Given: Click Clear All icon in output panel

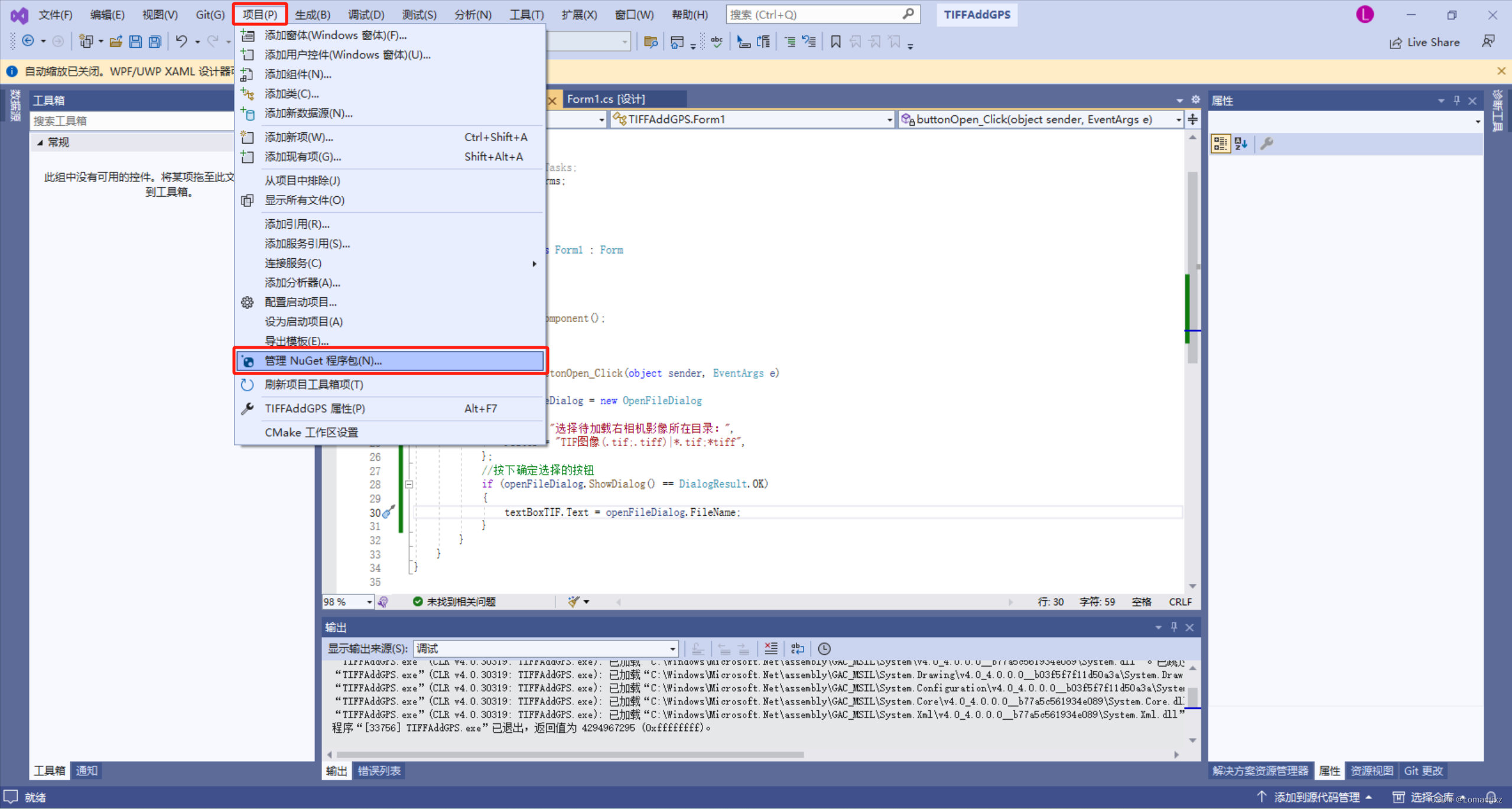Looking at the screenshot, I should pyautogui.click(x=770, y=648).
